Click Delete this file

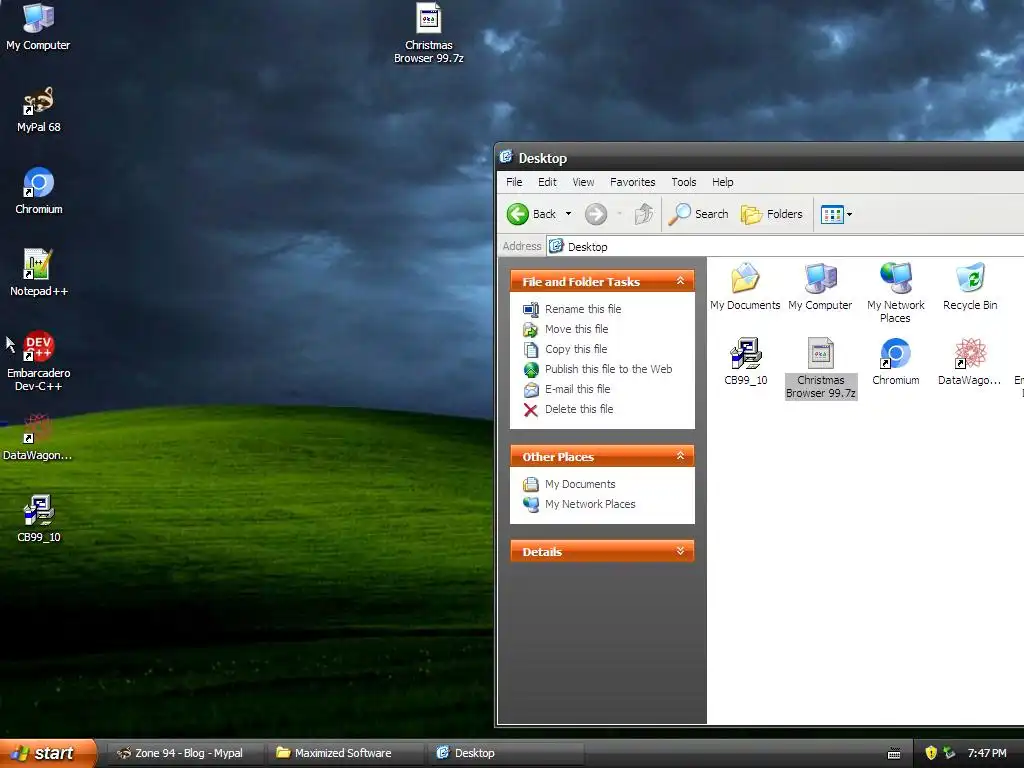568,409
